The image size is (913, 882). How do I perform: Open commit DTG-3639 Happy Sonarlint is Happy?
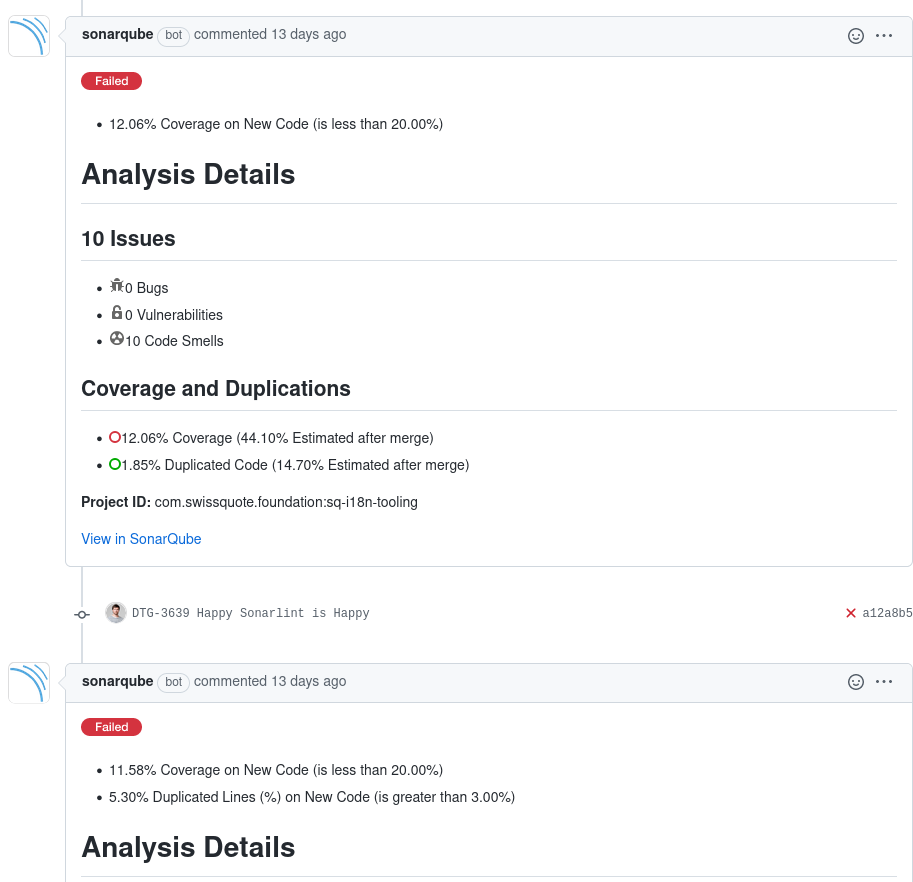click(250, 613)
